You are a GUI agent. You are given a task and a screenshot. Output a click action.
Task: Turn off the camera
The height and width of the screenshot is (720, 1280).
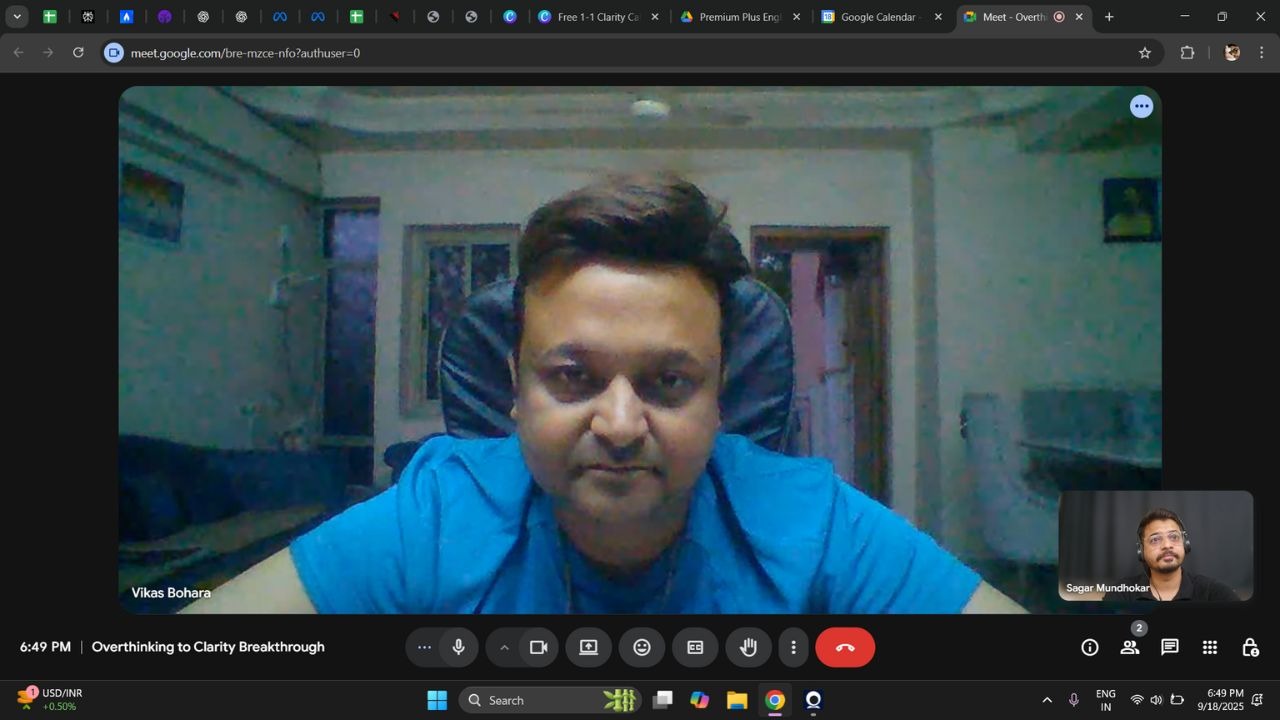point(539,647)
